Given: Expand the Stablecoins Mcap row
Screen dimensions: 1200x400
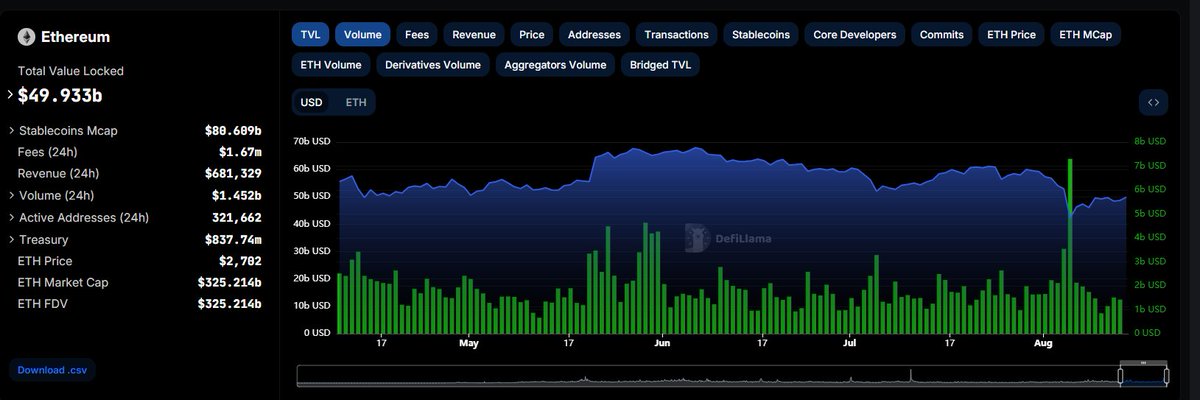Looking at the screenshot, I should [11, 130].
